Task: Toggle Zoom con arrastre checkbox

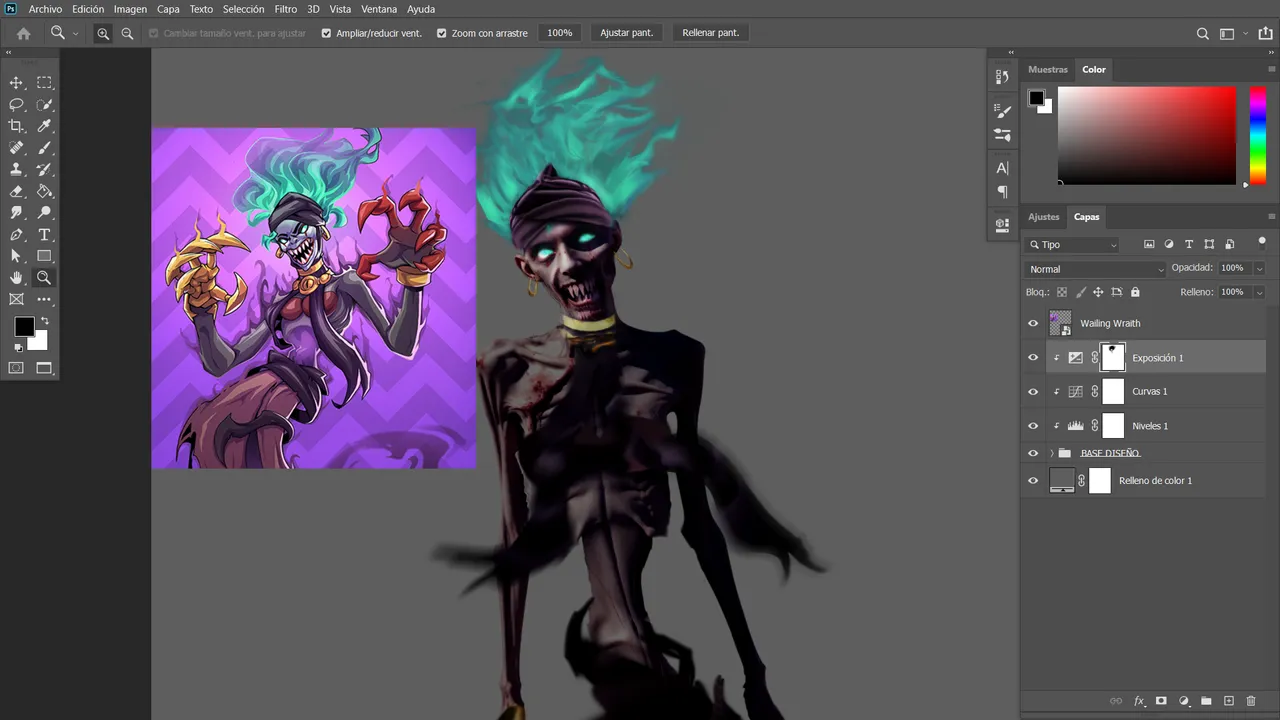Action: (x=442, y=33)
